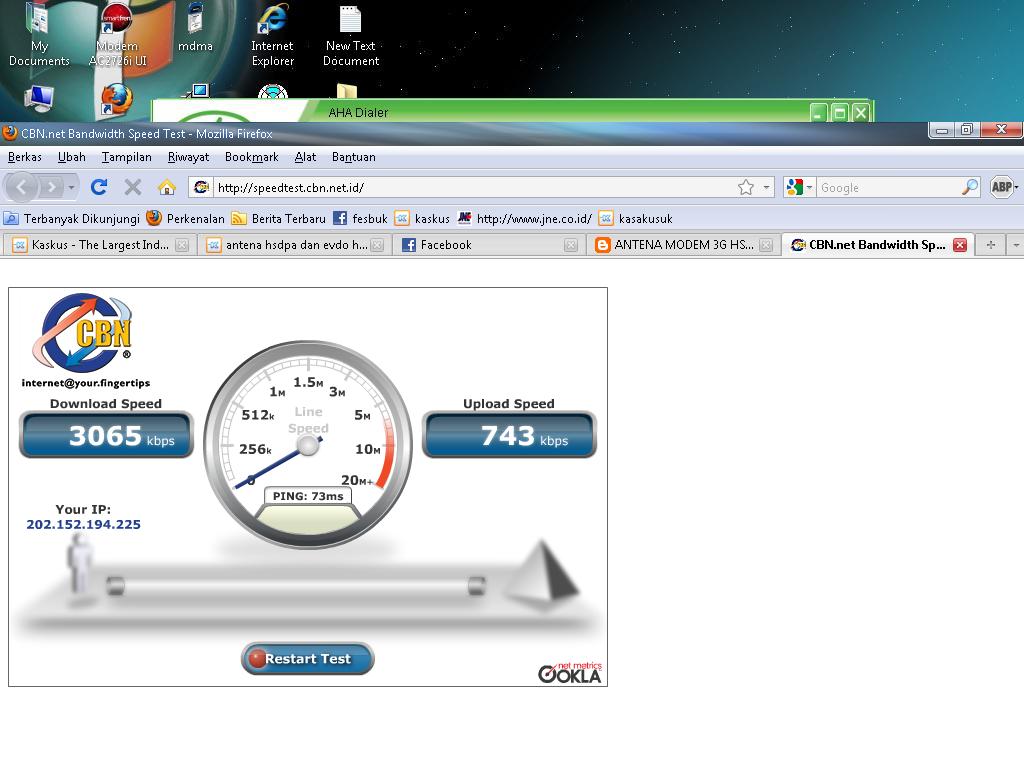Go to the home page icon
1024x768 pixels.
coord(167,187)
